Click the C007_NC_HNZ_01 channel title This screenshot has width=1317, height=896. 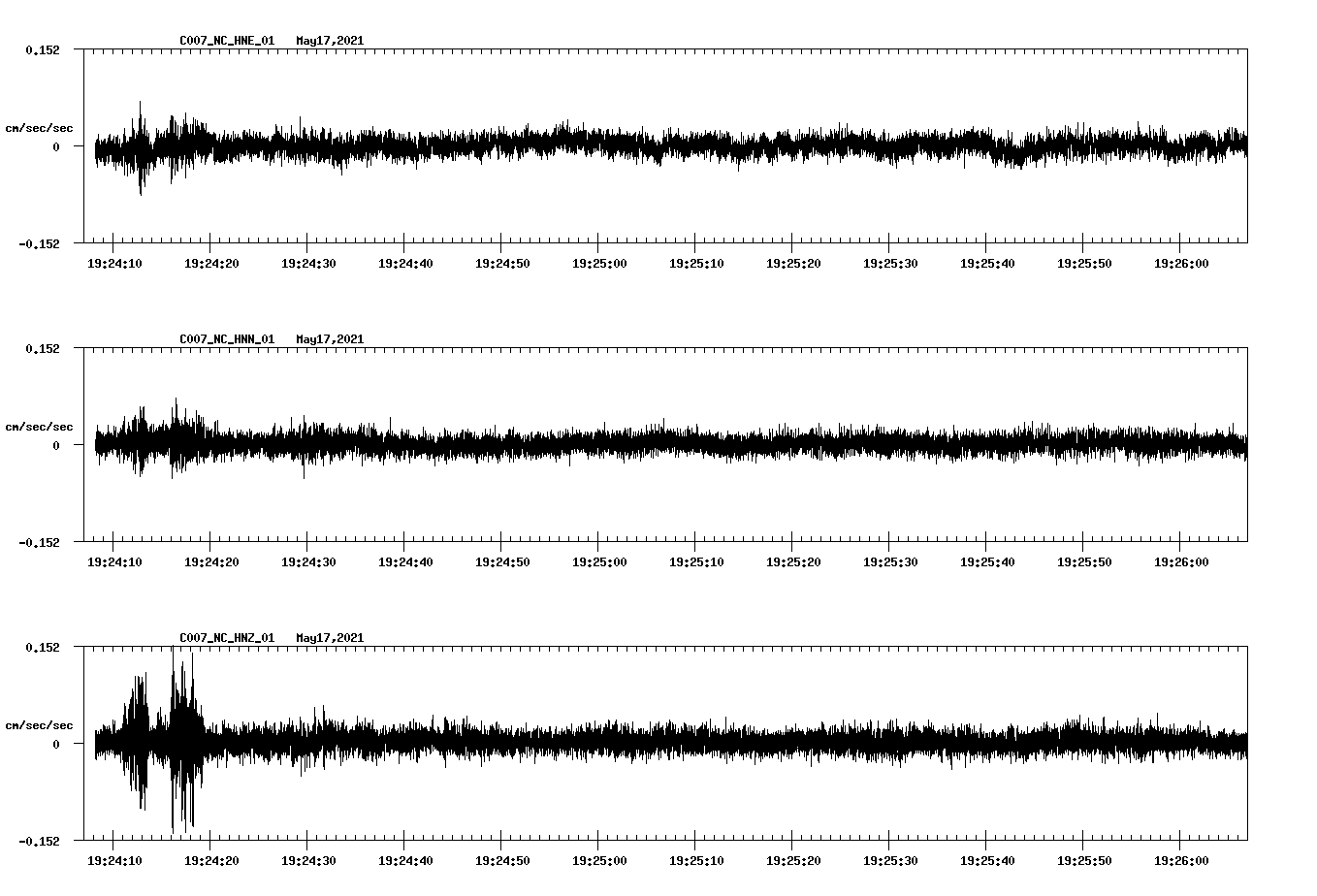coord(227,638)
